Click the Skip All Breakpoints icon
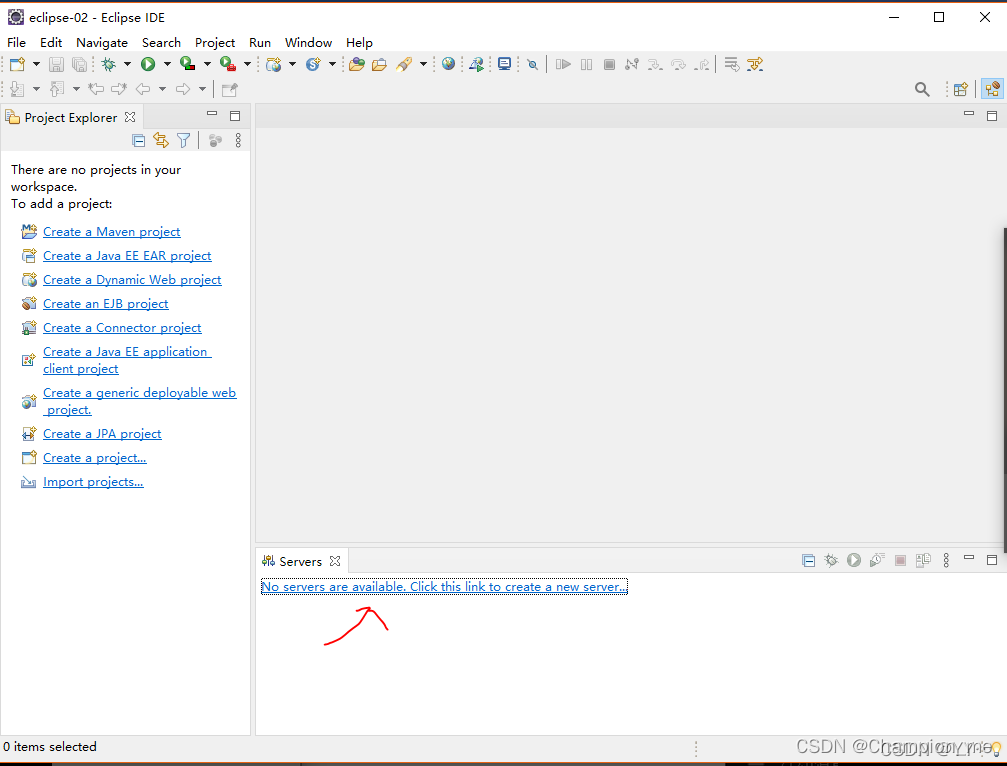The width and height of the screenshot is (1007, 766). pos(532,64)
